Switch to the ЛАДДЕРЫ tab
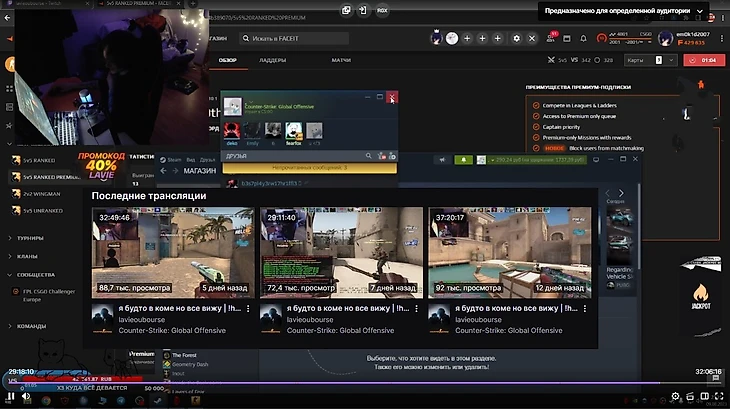This screenshot has width=730, height=409. 272,61
